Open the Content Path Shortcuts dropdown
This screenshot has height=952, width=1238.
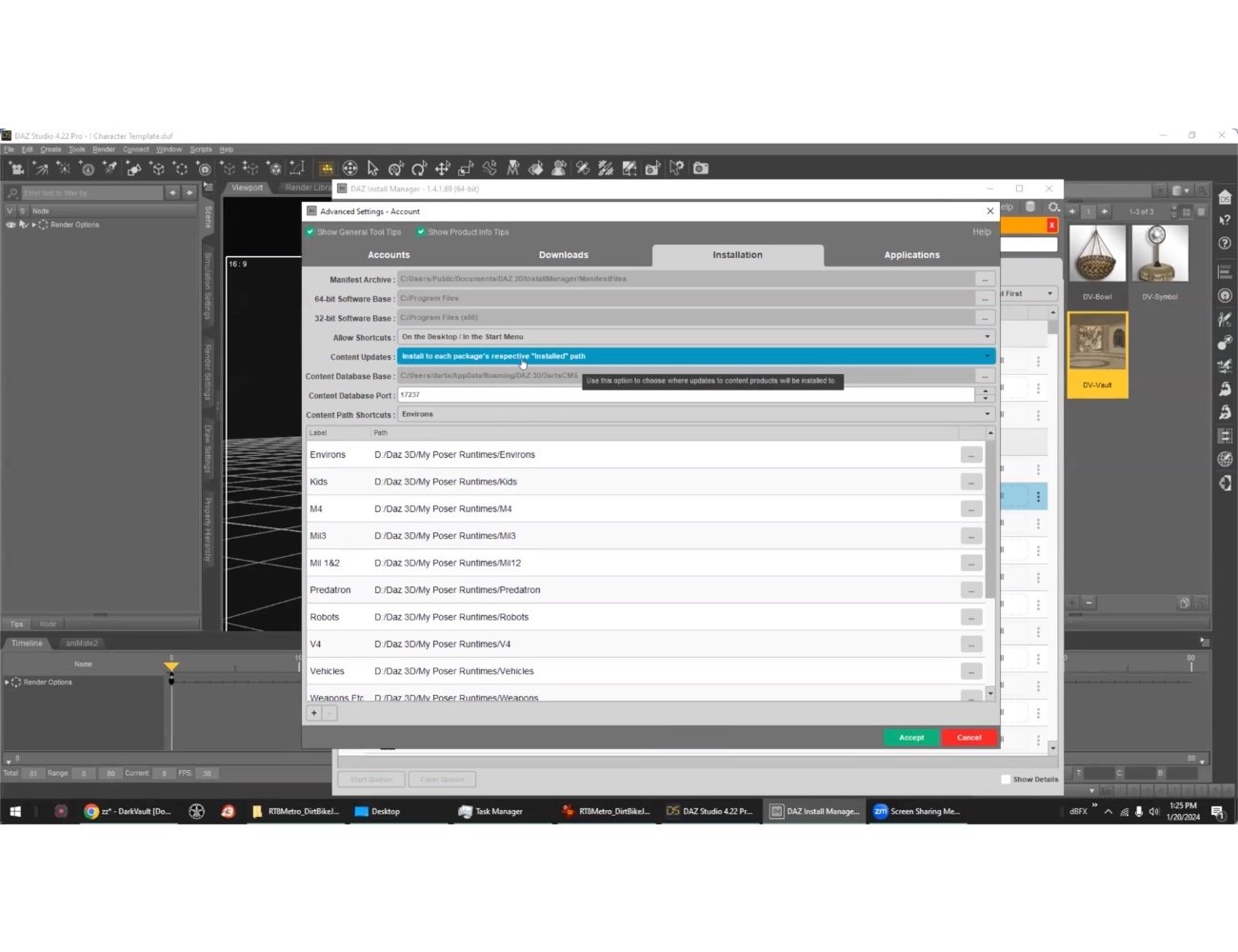click(988, 413)
